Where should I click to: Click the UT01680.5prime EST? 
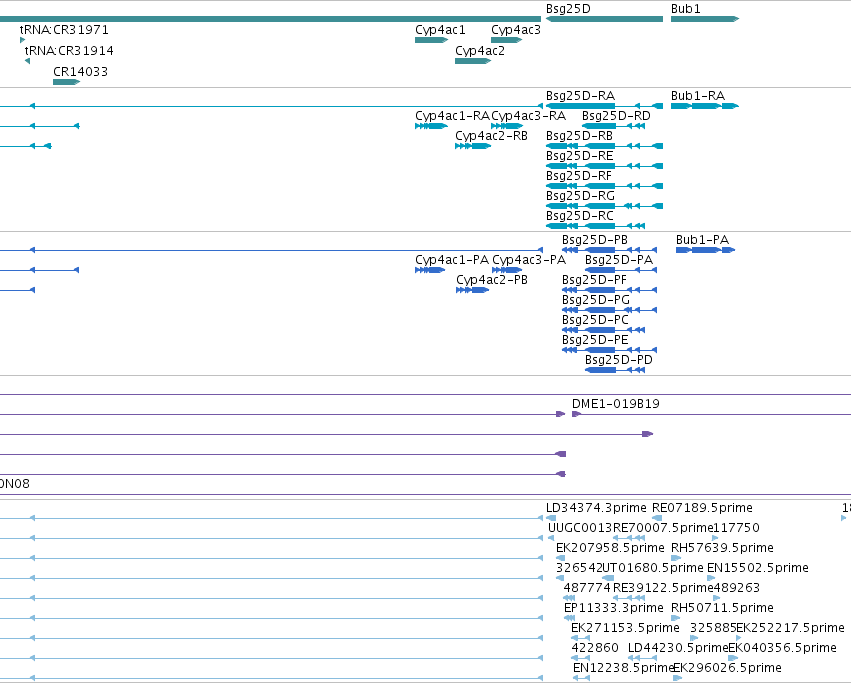click(608, 578)
